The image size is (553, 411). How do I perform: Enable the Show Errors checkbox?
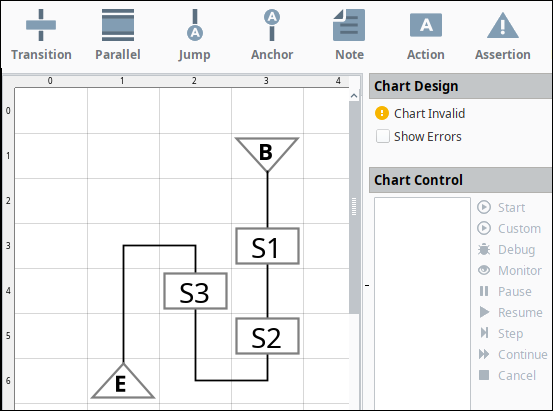click(383, 136)
